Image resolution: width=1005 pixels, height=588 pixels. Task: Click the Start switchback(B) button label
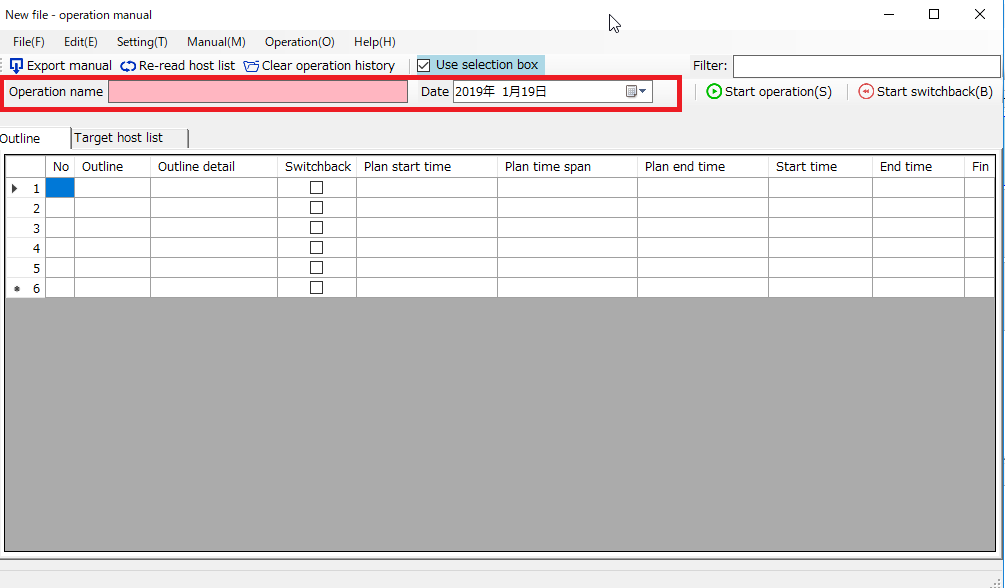(x=934, y=92)
